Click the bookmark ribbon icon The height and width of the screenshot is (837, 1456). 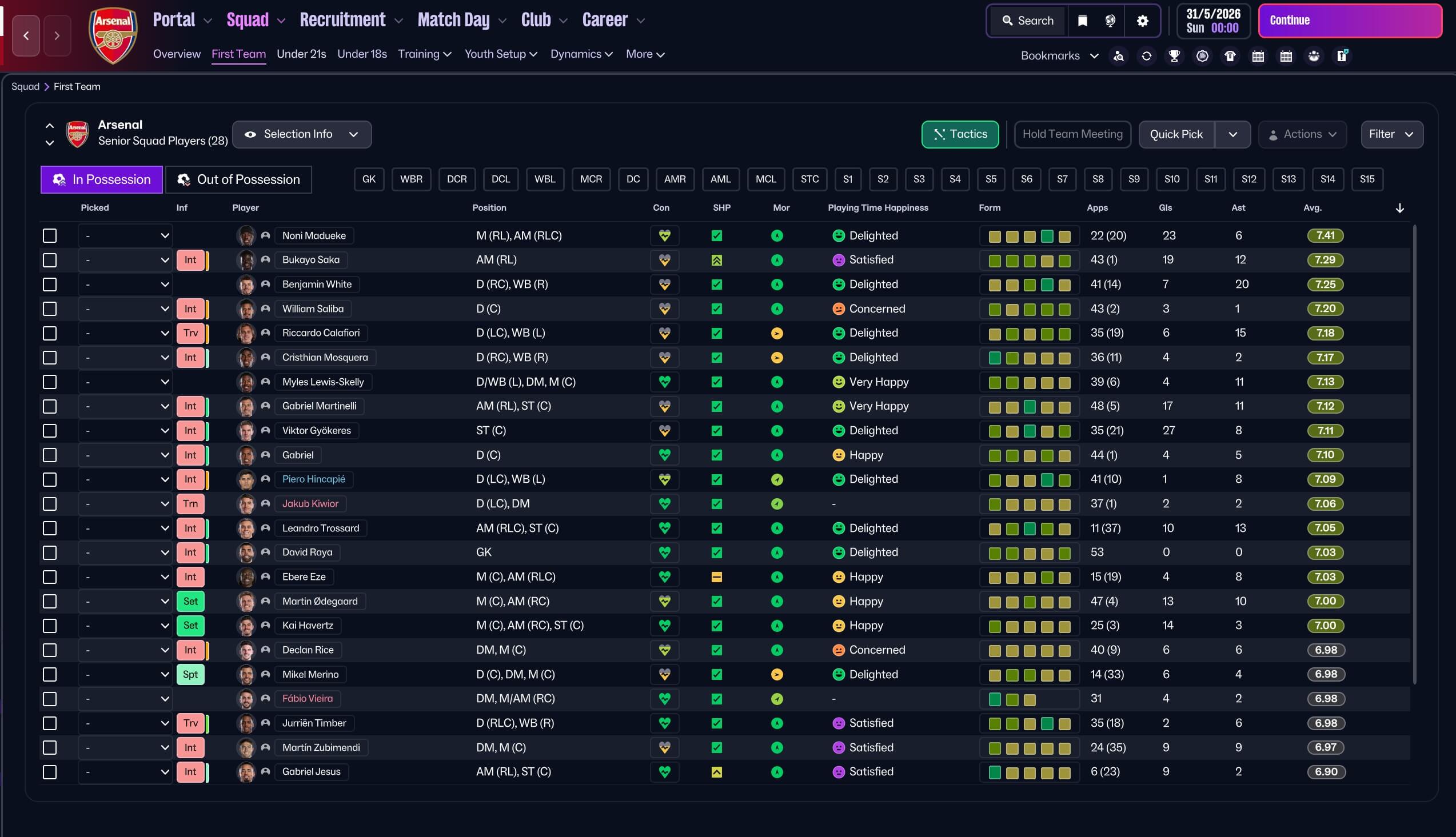[1082, 21]
